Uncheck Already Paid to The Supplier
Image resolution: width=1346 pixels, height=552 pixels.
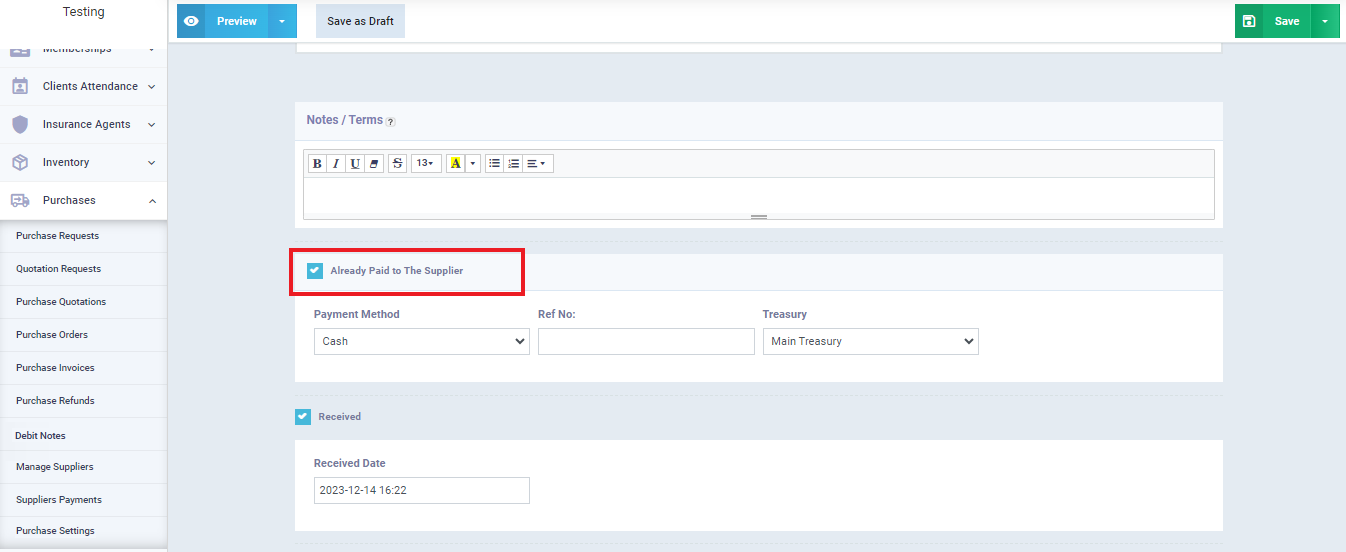(x=315, y=271)
